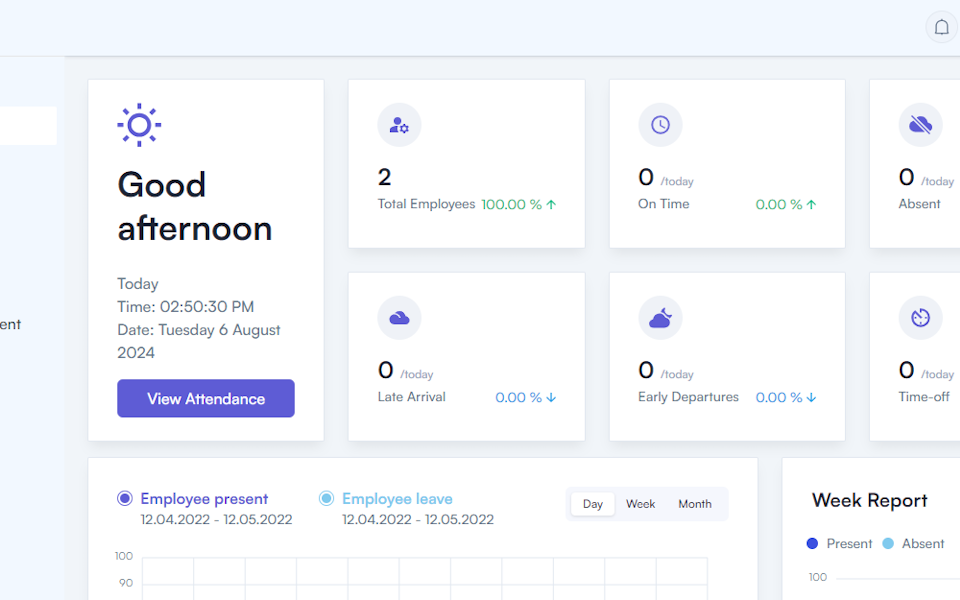Click Employee leave date range text

[418, 520]
